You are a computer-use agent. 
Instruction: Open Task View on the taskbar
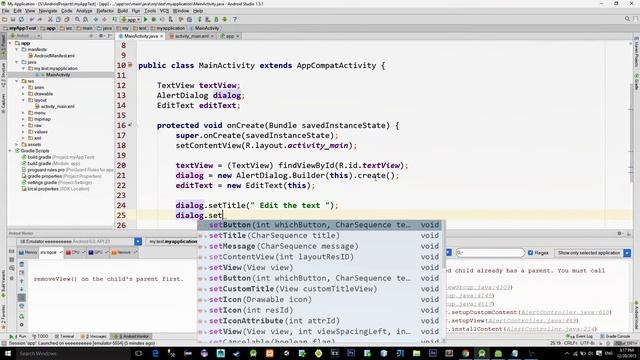(138, 353)
